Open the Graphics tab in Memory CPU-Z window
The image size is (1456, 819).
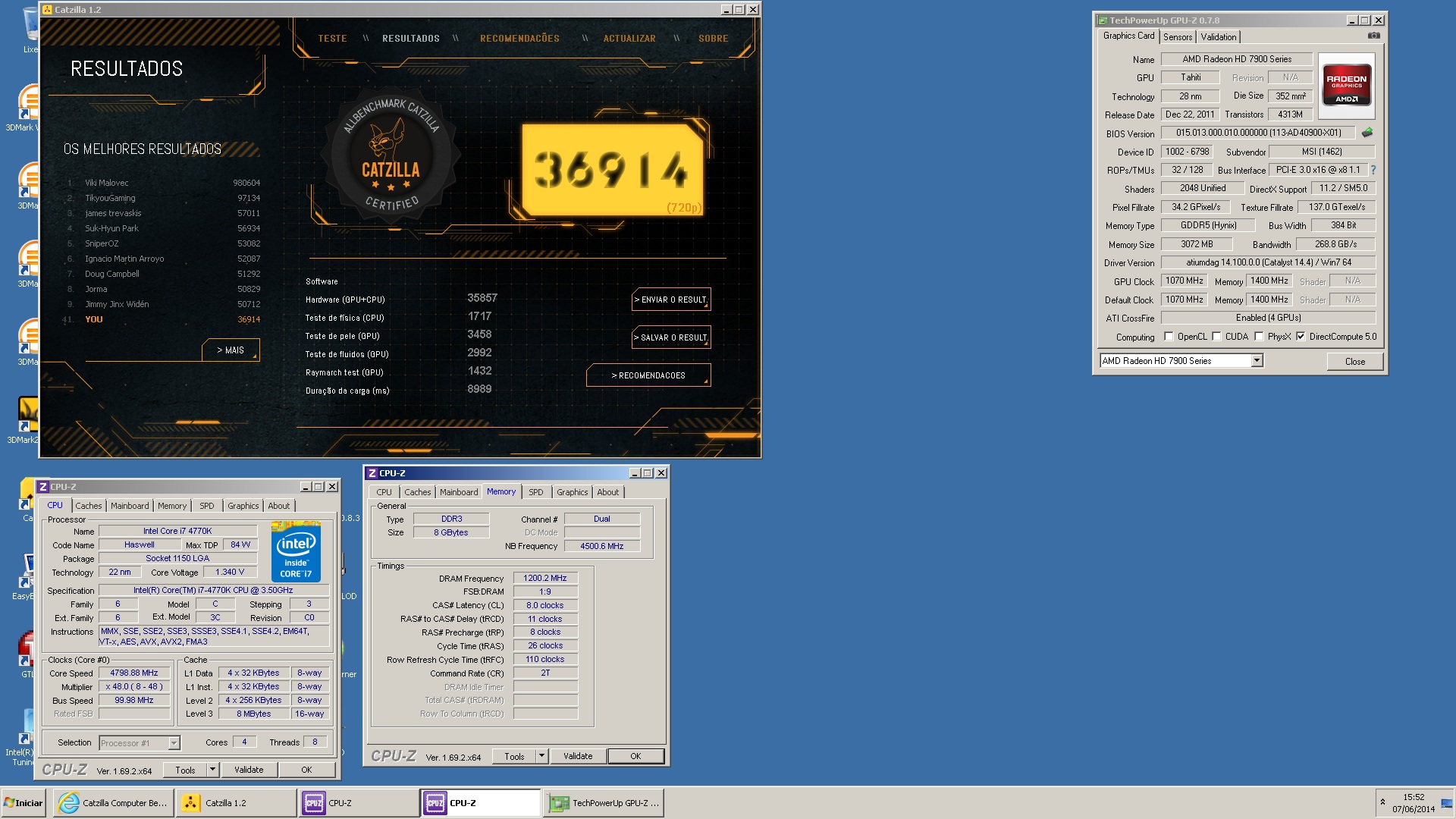[x=572, y=492]
